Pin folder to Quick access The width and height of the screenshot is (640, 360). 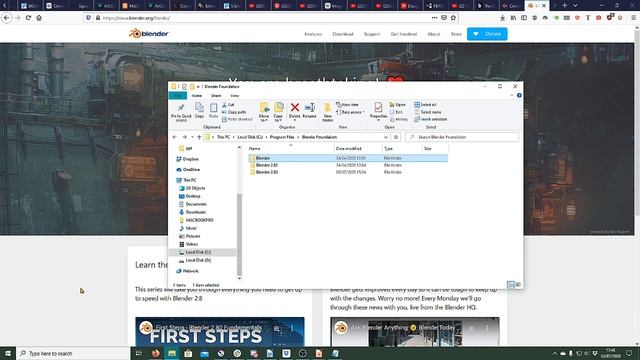(181, 112)
